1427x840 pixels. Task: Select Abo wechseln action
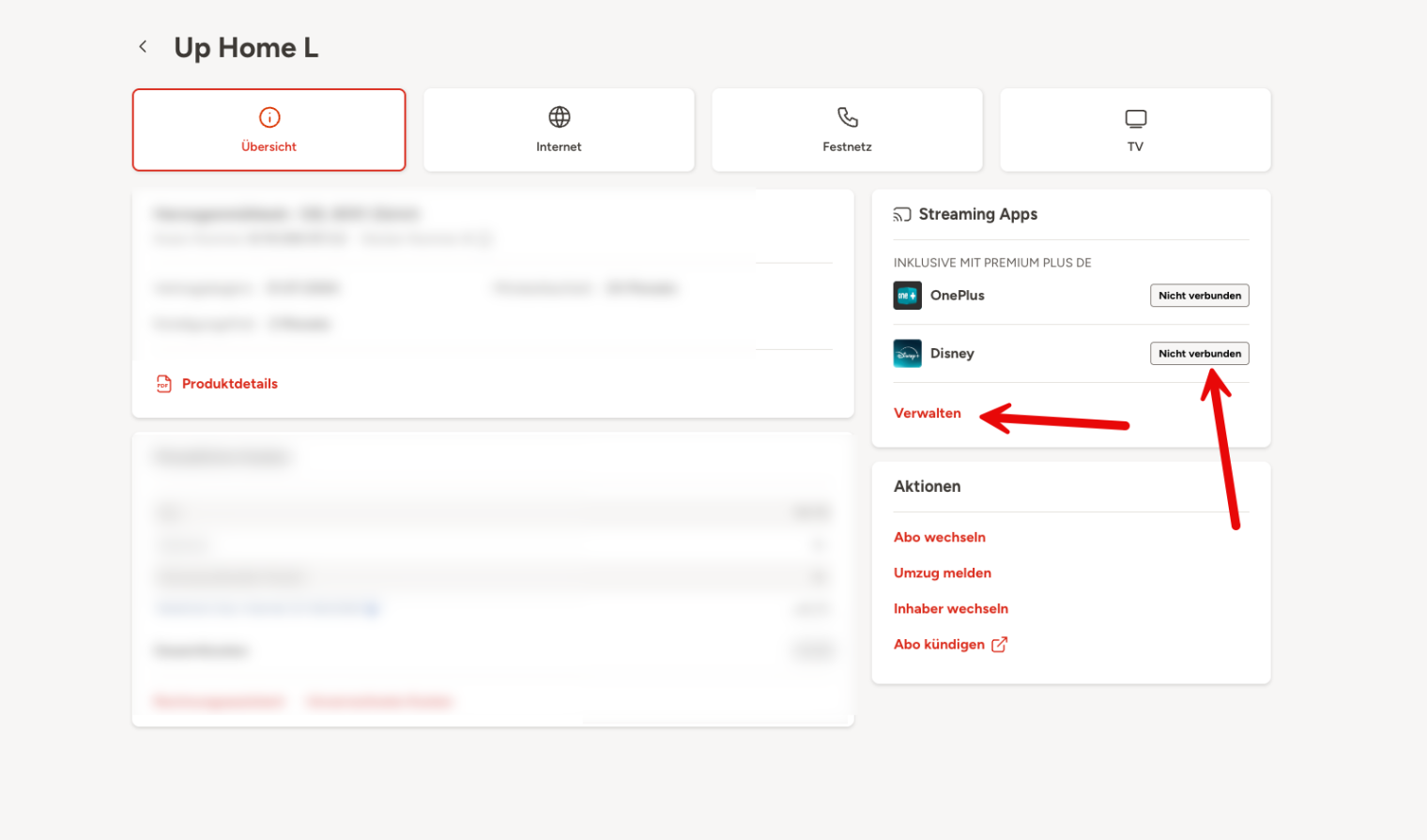[x=939, y=538]
